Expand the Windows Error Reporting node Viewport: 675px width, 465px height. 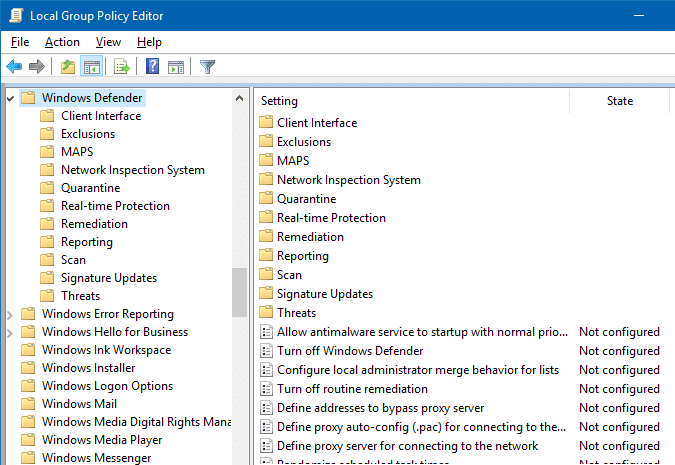pyautogui.click(x=10, y=315)
